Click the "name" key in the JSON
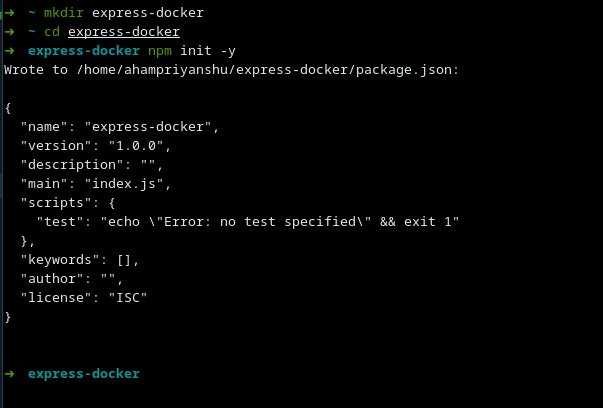The height and width of the screenshot is (408, 603). (x=48, y=128)
